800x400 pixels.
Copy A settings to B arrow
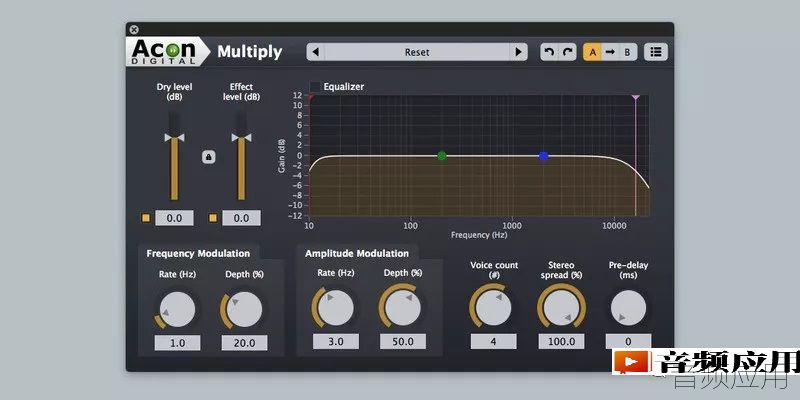point(610,52)
